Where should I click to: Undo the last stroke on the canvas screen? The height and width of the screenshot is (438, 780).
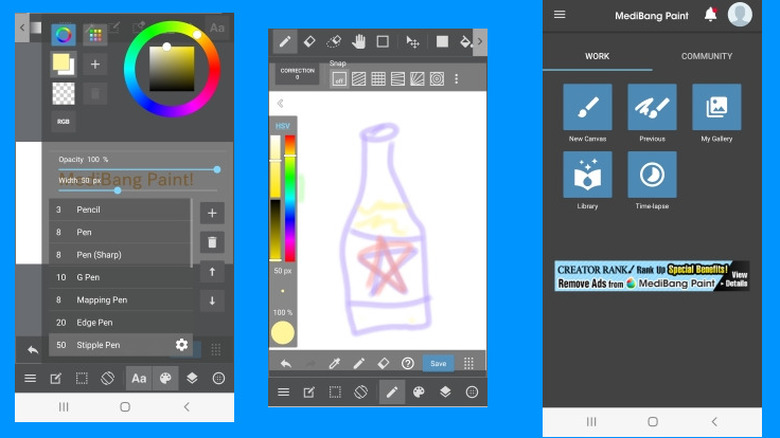coord(286,364)
